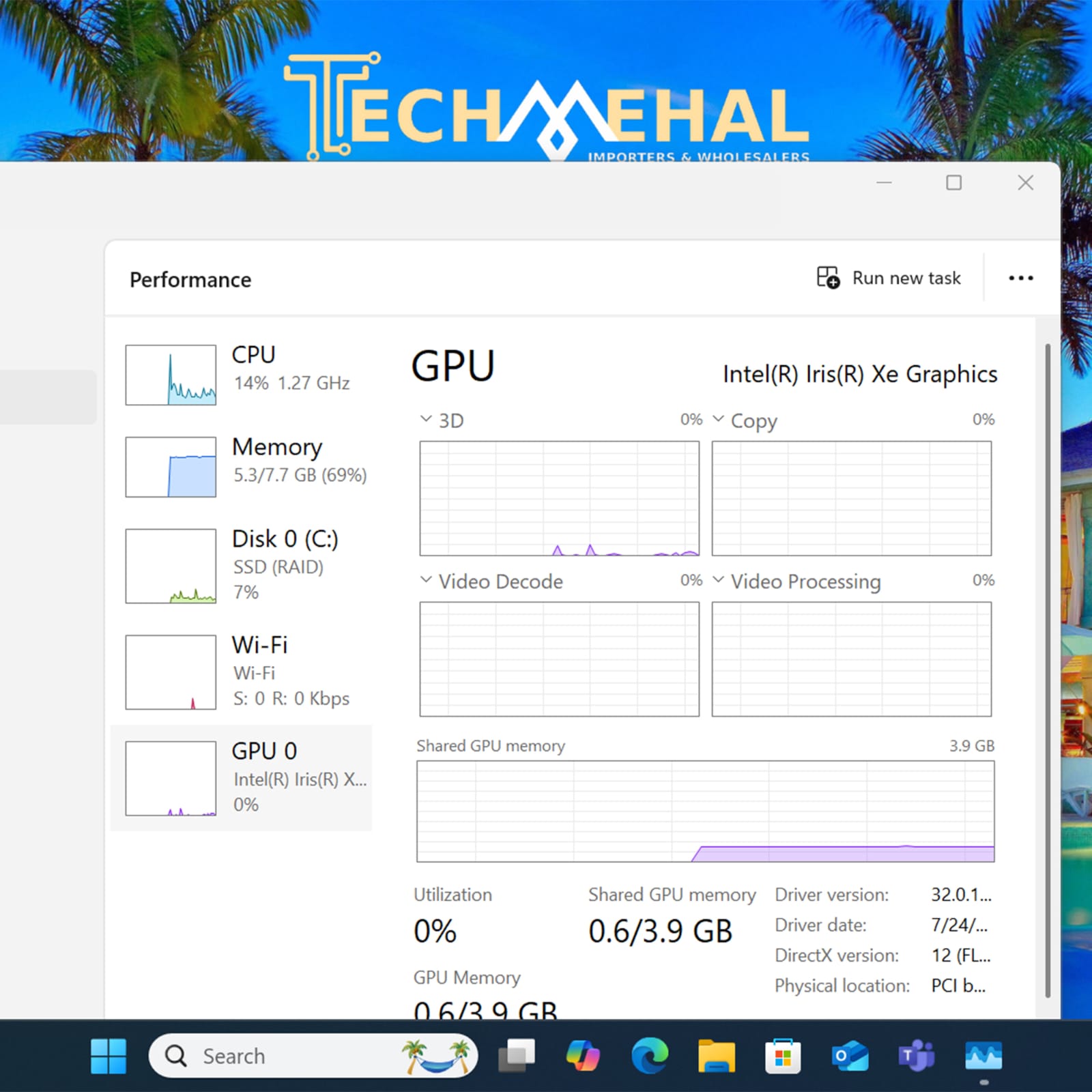Click the 3D engine activity graph
Screen dimensions: 1092x1092
559,498
